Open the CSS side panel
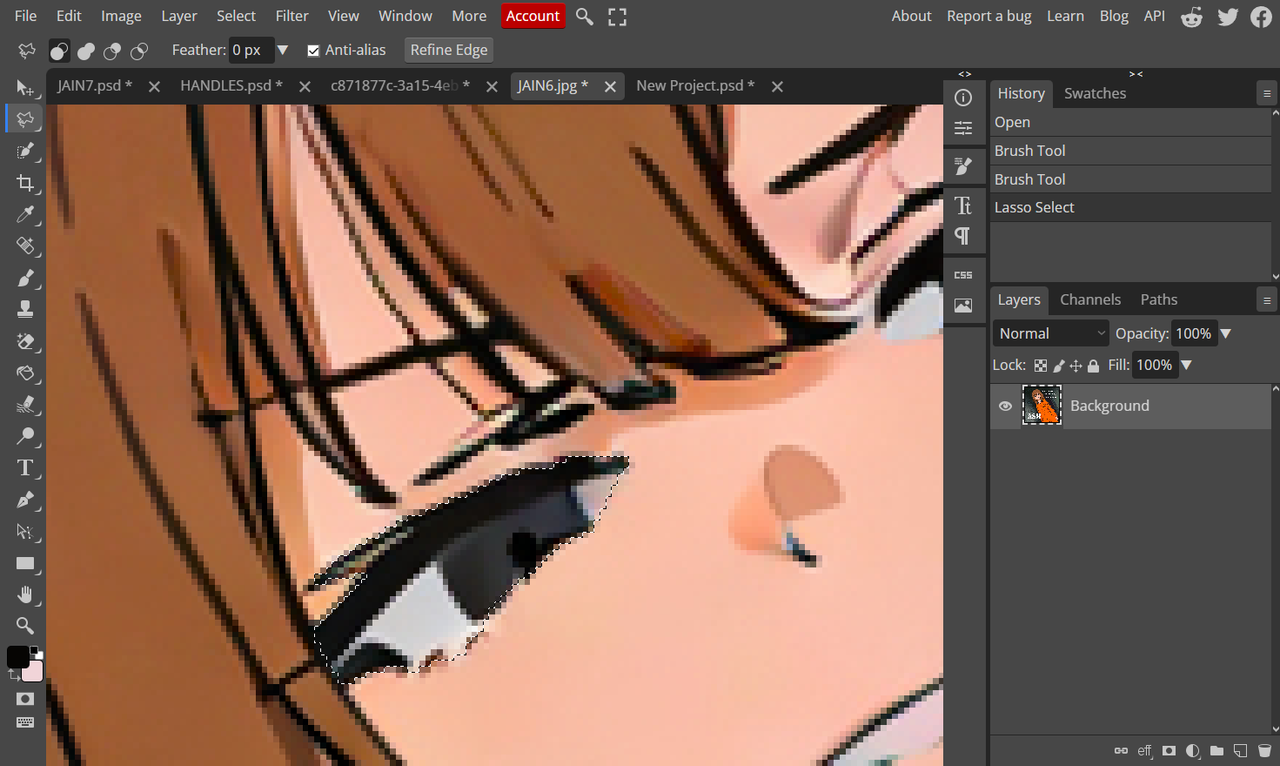The image size is (1280, 766). tap(963, 274)
